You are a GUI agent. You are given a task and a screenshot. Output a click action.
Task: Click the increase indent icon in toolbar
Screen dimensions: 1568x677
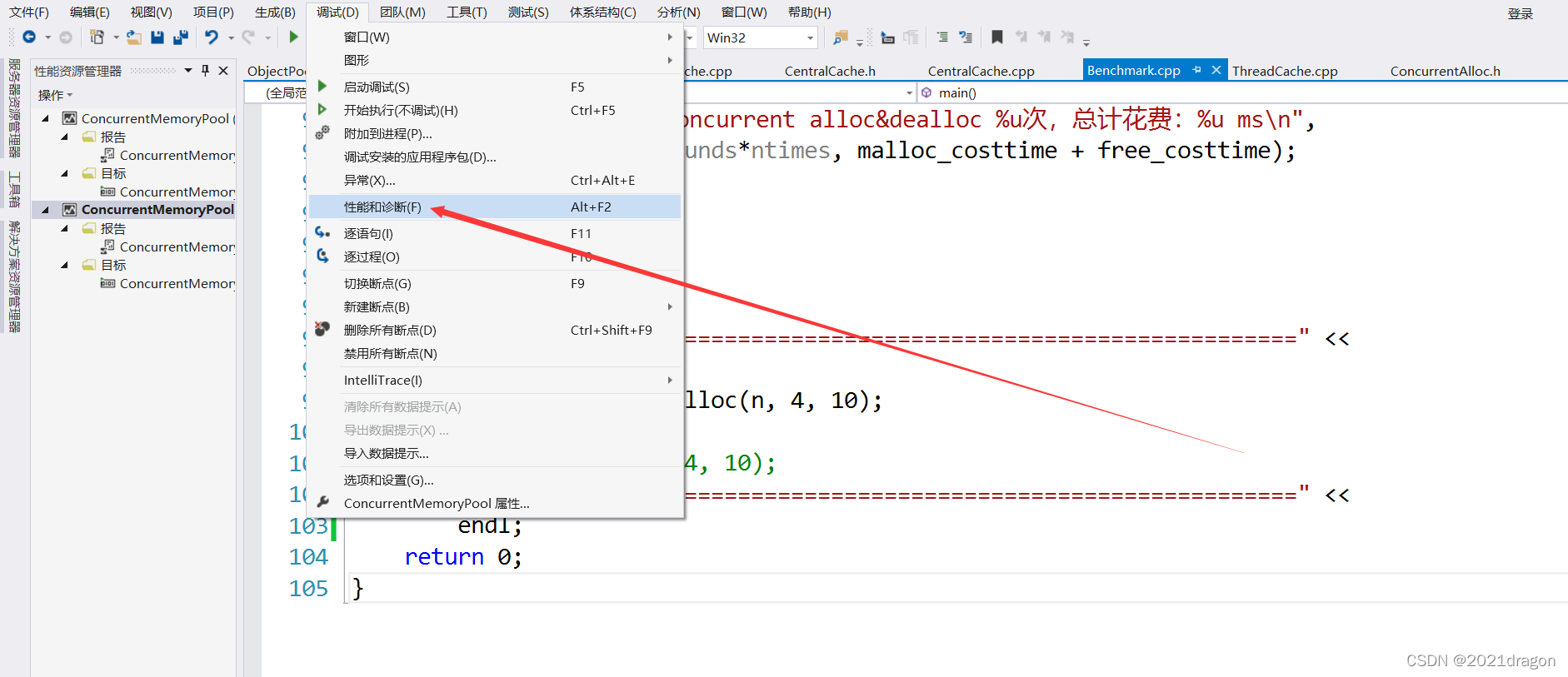point(942,37)
